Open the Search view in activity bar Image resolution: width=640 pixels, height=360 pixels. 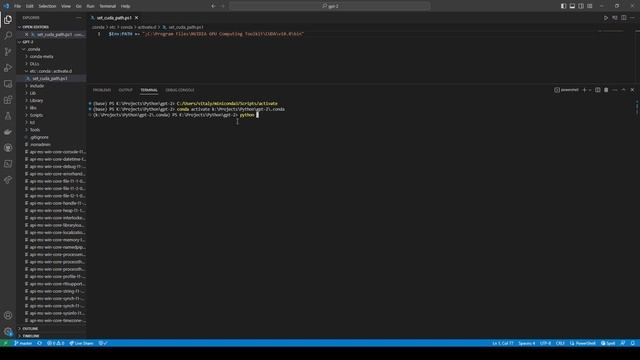point(8,36)
